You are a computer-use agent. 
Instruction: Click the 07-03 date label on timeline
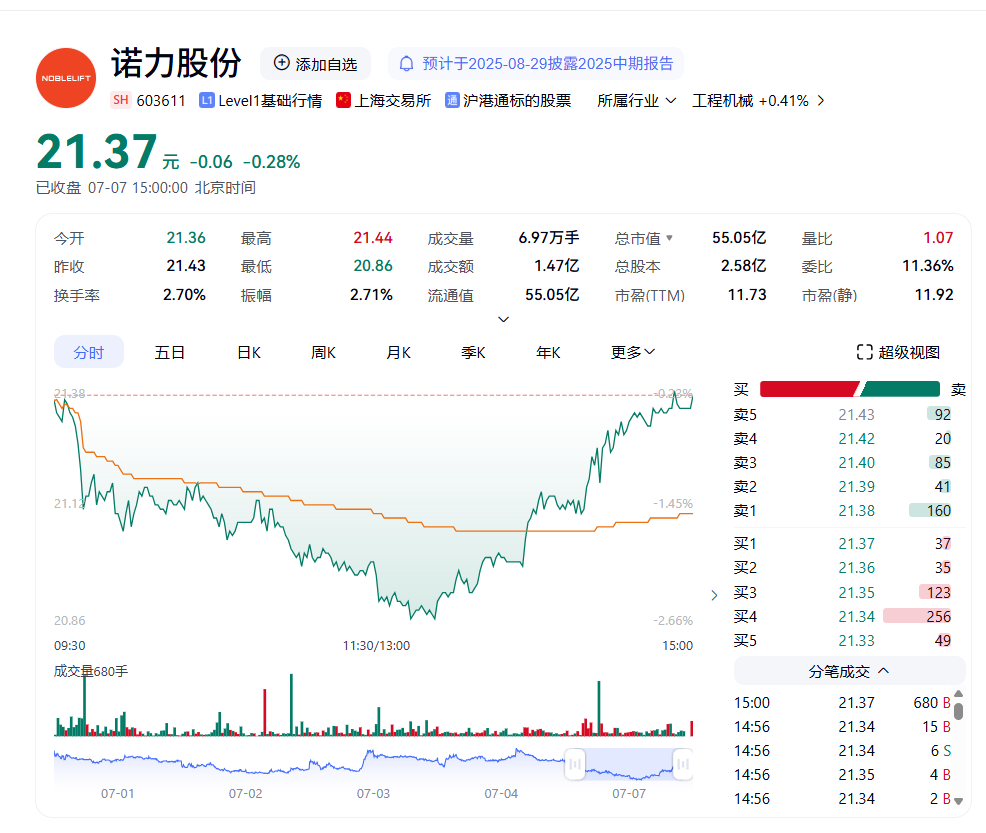coord(373,793)
